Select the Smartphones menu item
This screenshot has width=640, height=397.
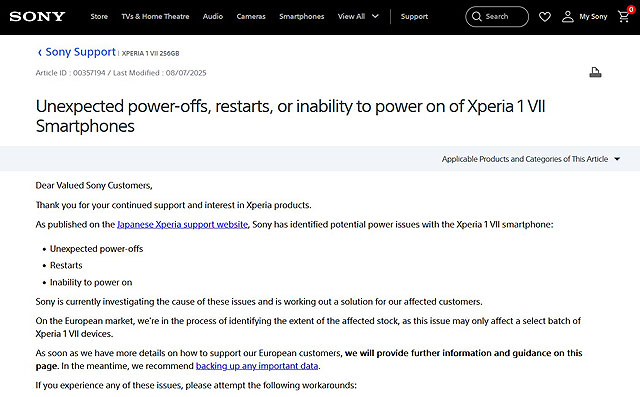coord(302,17)
